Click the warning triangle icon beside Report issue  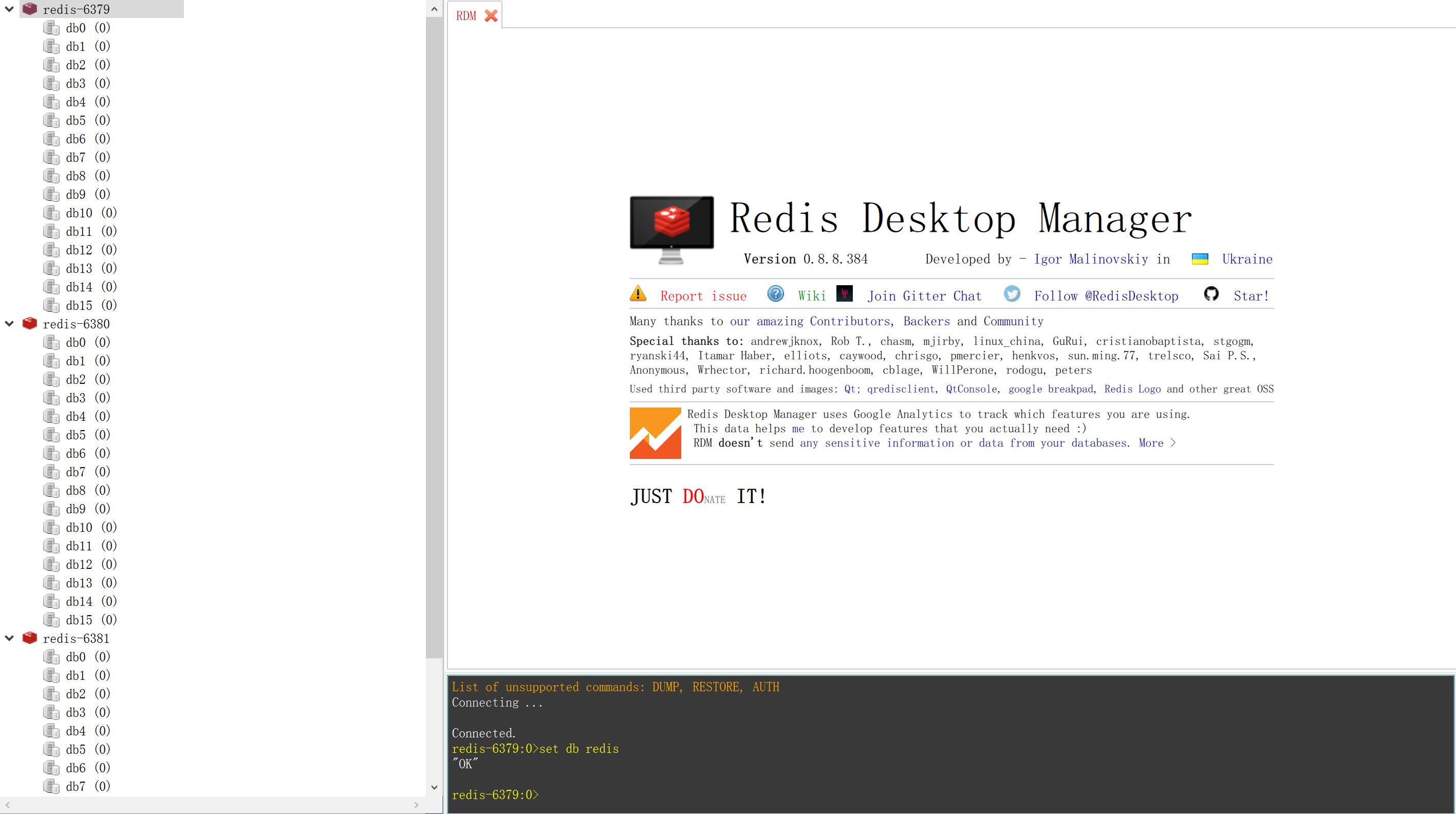click(x=638, y=293)
